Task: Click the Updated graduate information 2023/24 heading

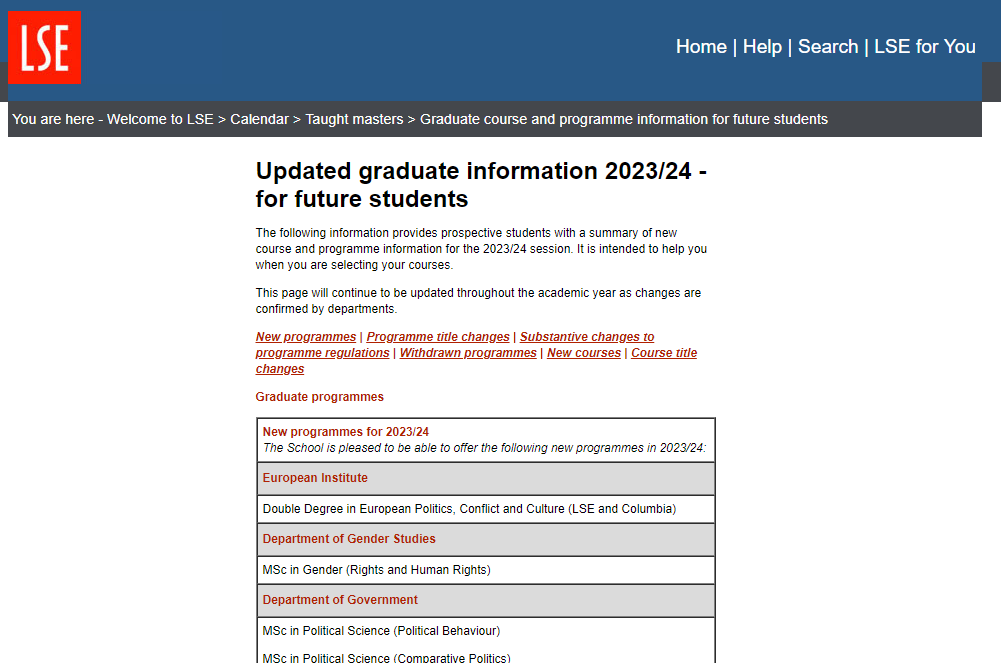Action: [481, 184]
